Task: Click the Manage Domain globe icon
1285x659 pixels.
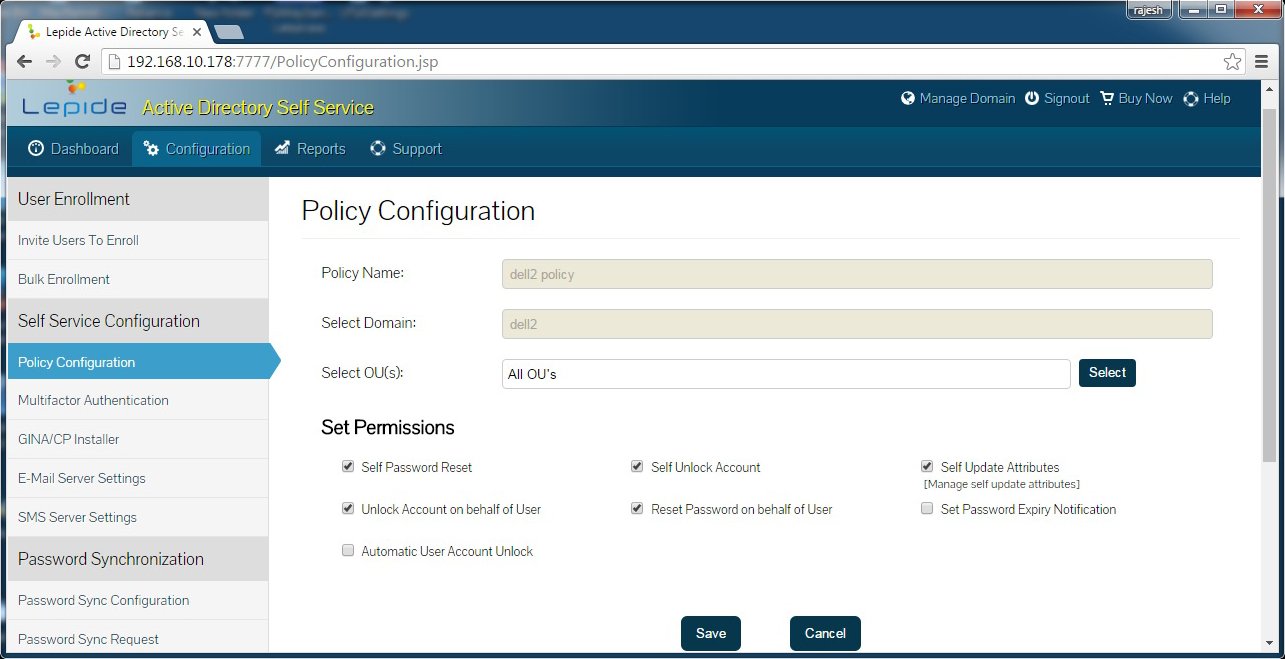Action: pos(908,99)
